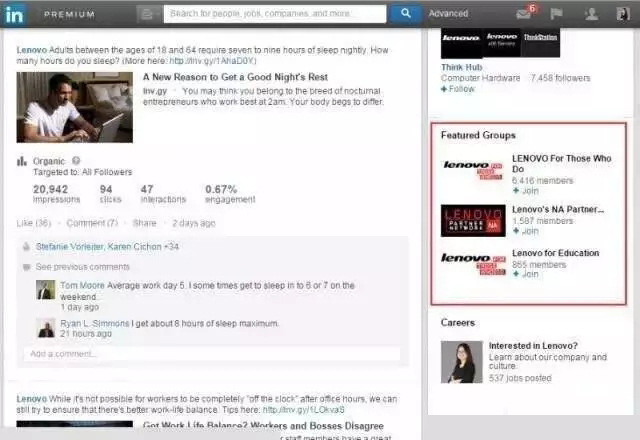Follow the Think Hub page
The width and height of the screenshot is (640, 440).
[459, 89]
